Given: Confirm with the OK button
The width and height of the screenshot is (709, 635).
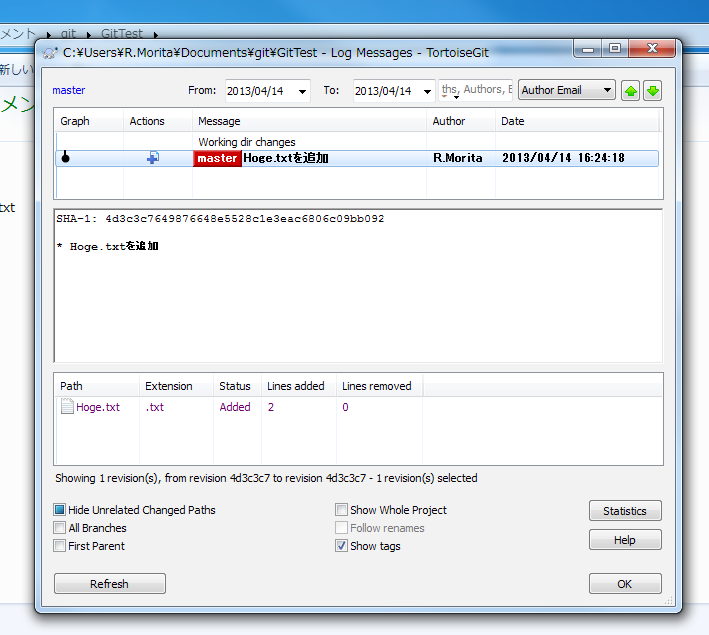Looking at the screenshot, I should click(625, 583).
